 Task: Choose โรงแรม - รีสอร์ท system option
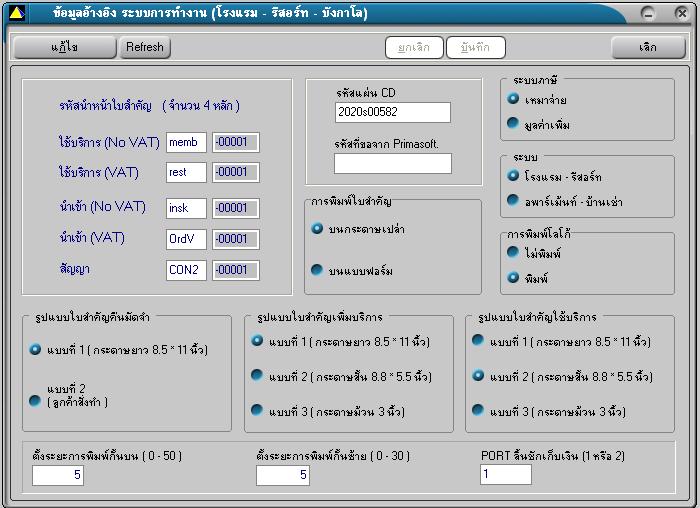click(514, 176)
